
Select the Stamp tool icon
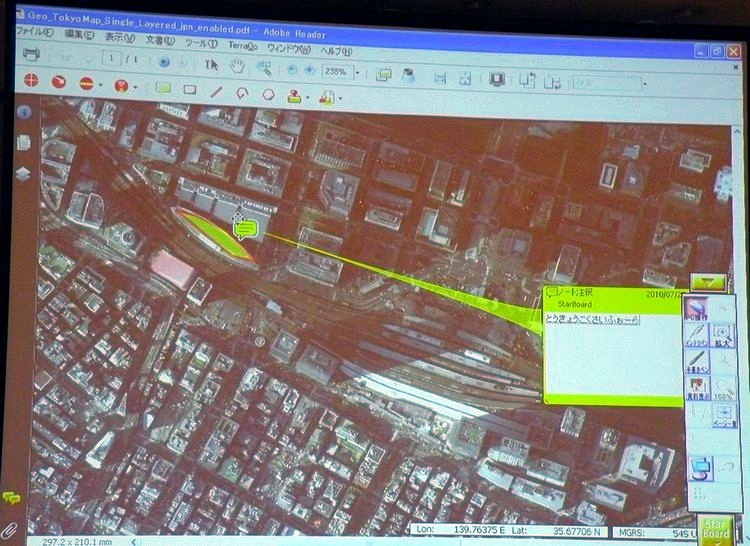click(x=295, y=96)
